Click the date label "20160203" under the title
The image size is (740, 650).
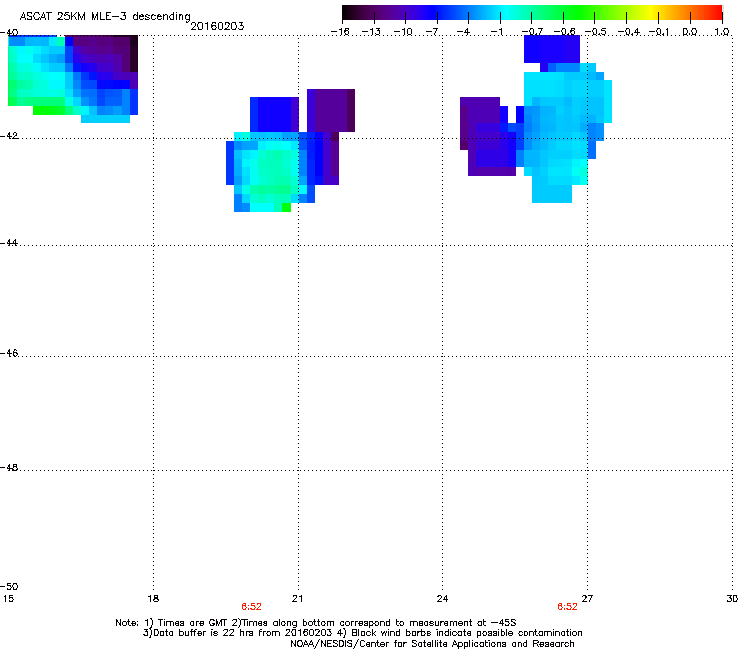(x=217, y=26)
